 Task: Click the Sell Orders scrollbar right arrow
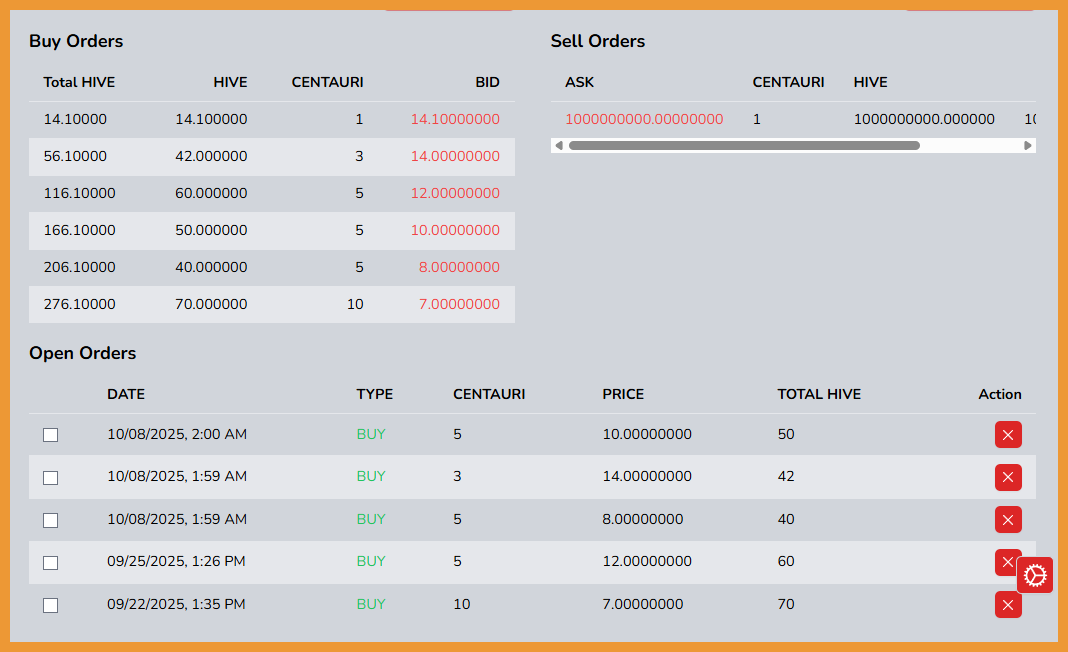[1028, 145]
